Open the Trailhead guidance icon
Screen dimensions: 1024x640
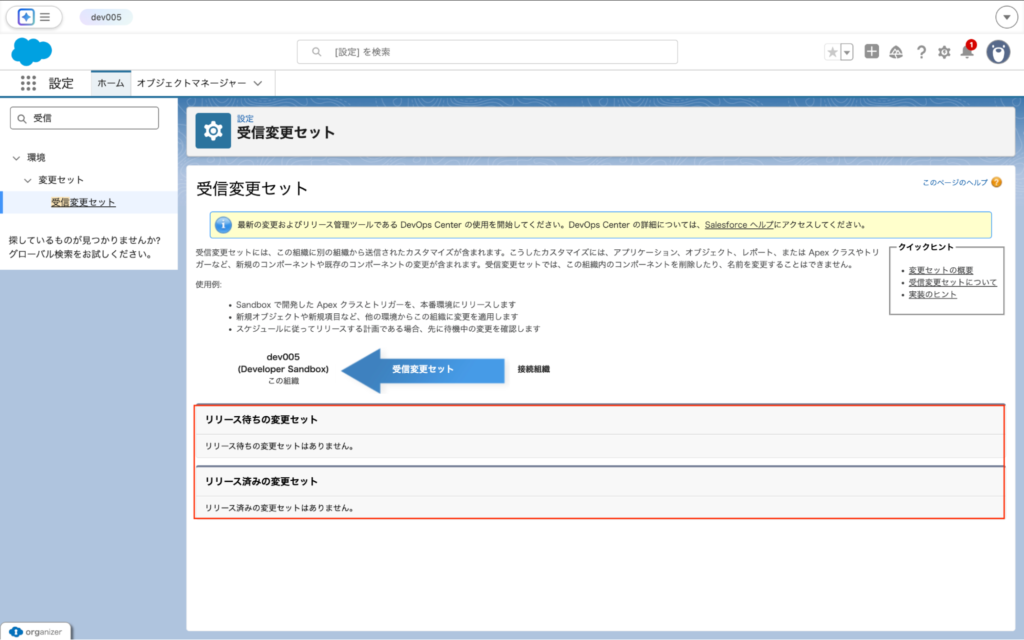pos(896,52)
